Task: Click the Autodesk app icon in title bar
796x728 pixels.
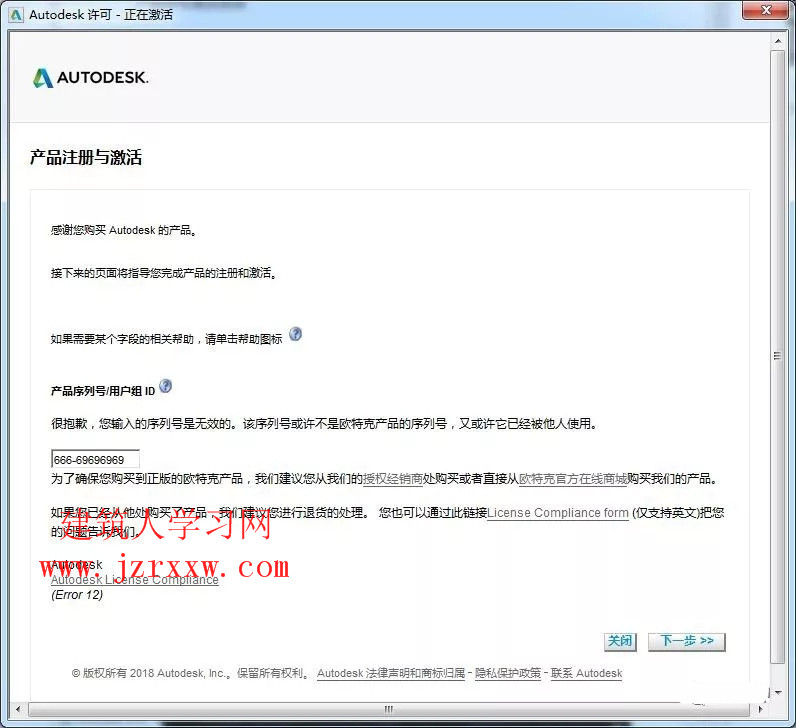Action: click(16, 15)
